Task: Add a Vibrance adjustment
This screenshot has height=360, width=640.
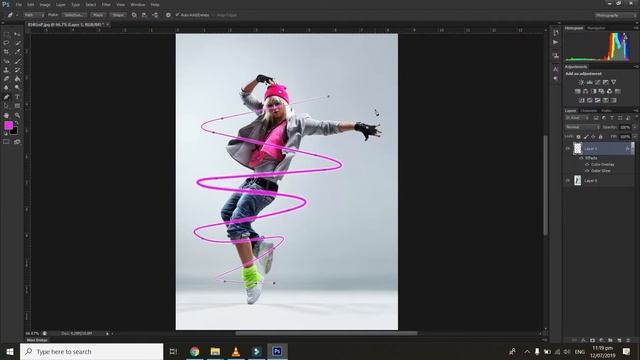Action: click(x=613, y=82)
